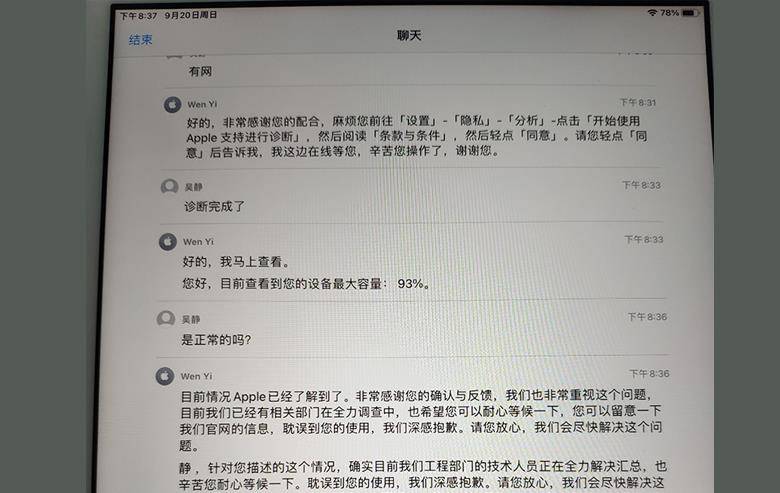Click Apple avatar beside 8:36 Wen Yi message
Image resolution: width=780 pixels, height=493 pixels.
click(x=165, y=376)
